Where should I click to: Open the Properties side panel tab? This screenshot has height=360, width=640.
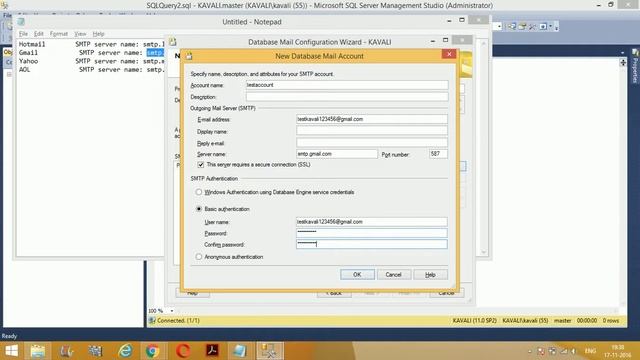(635, 66)
